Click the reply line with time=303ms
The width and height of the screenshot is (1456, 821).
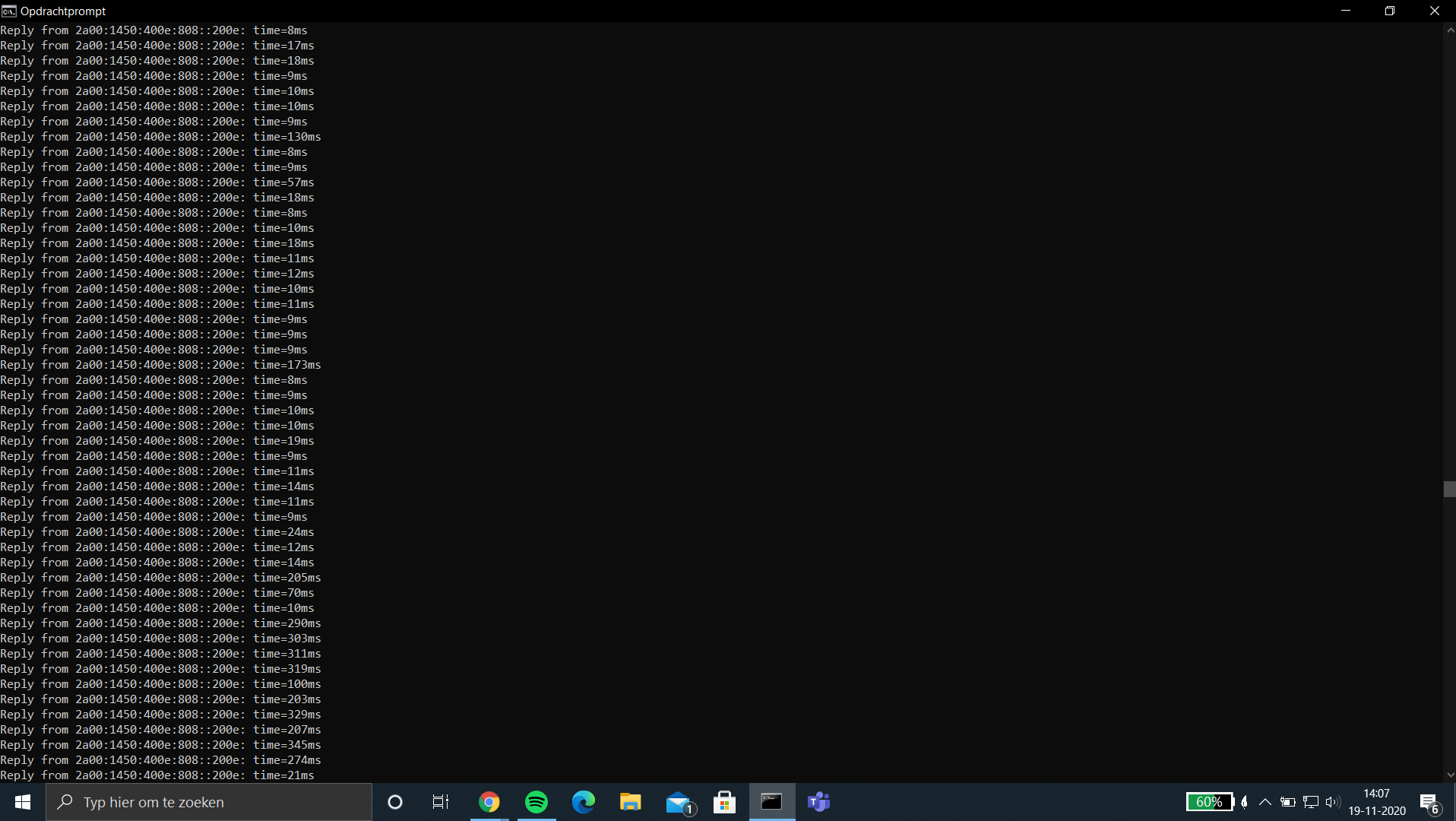click(160, 639)
